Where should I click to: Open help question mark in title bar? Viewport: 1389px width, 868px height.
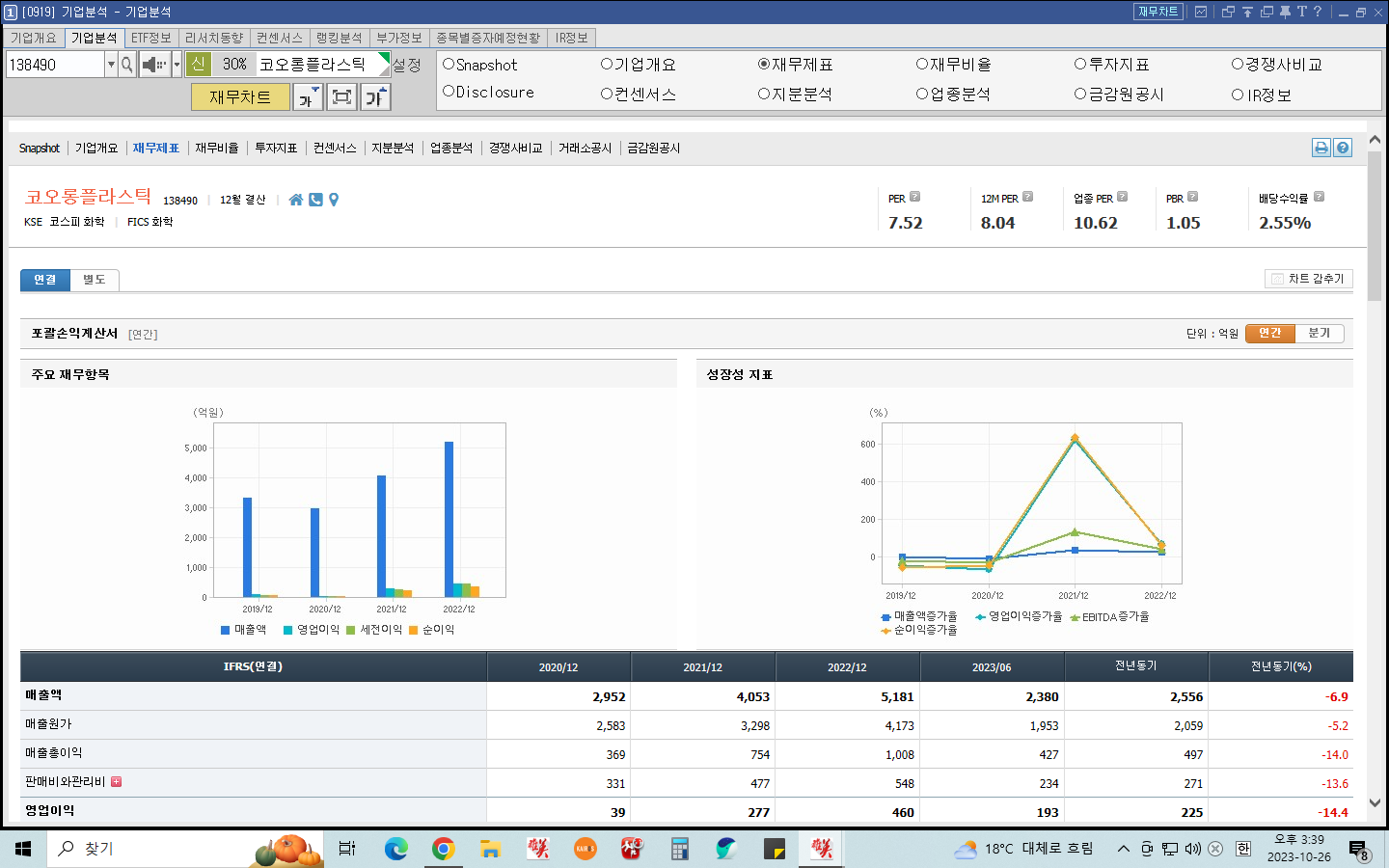click(1318, 12)
